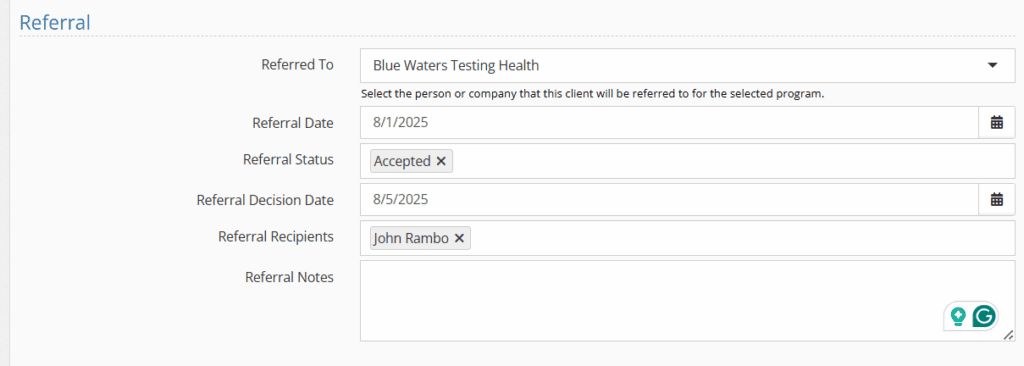This screenshot has width=1024, height=366.
Task: Focus the Referral Decision Date field 8/5/2025
Action: coord(669,199)
